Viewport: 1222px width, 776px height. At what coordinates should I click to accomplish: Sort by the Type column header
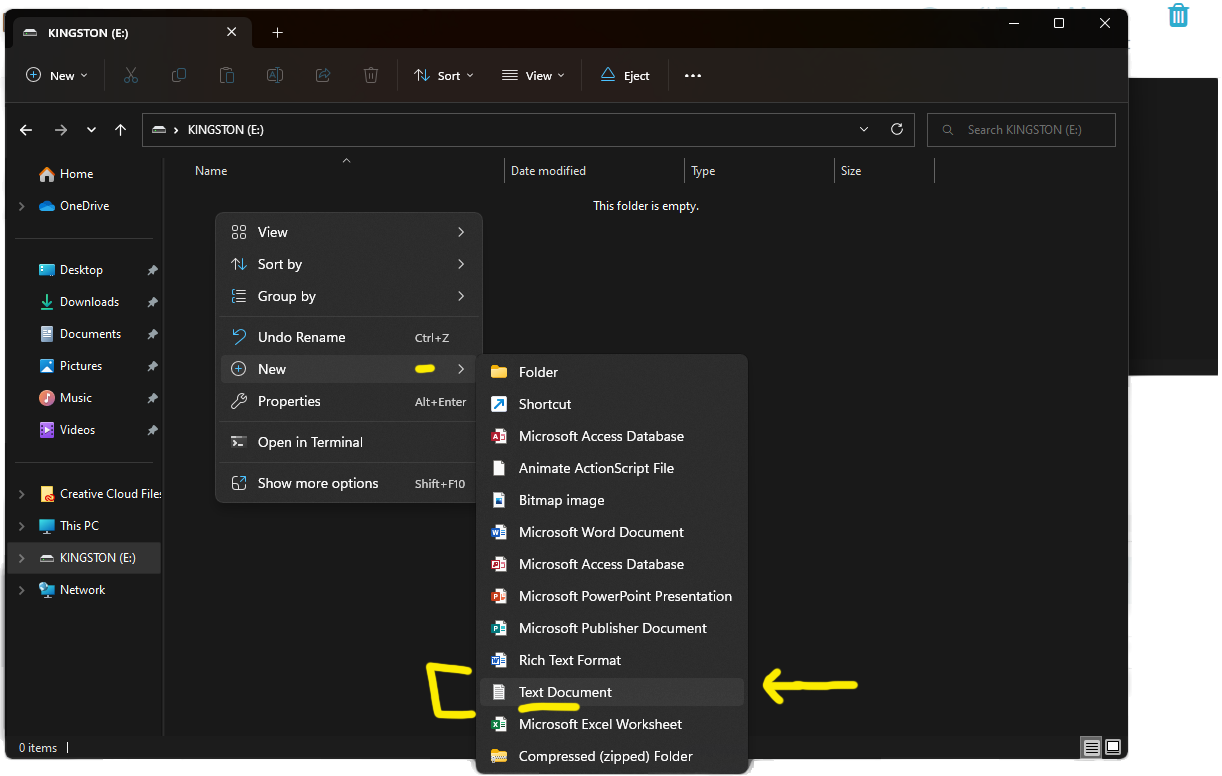pyautogui.click(x=703, y=171)
